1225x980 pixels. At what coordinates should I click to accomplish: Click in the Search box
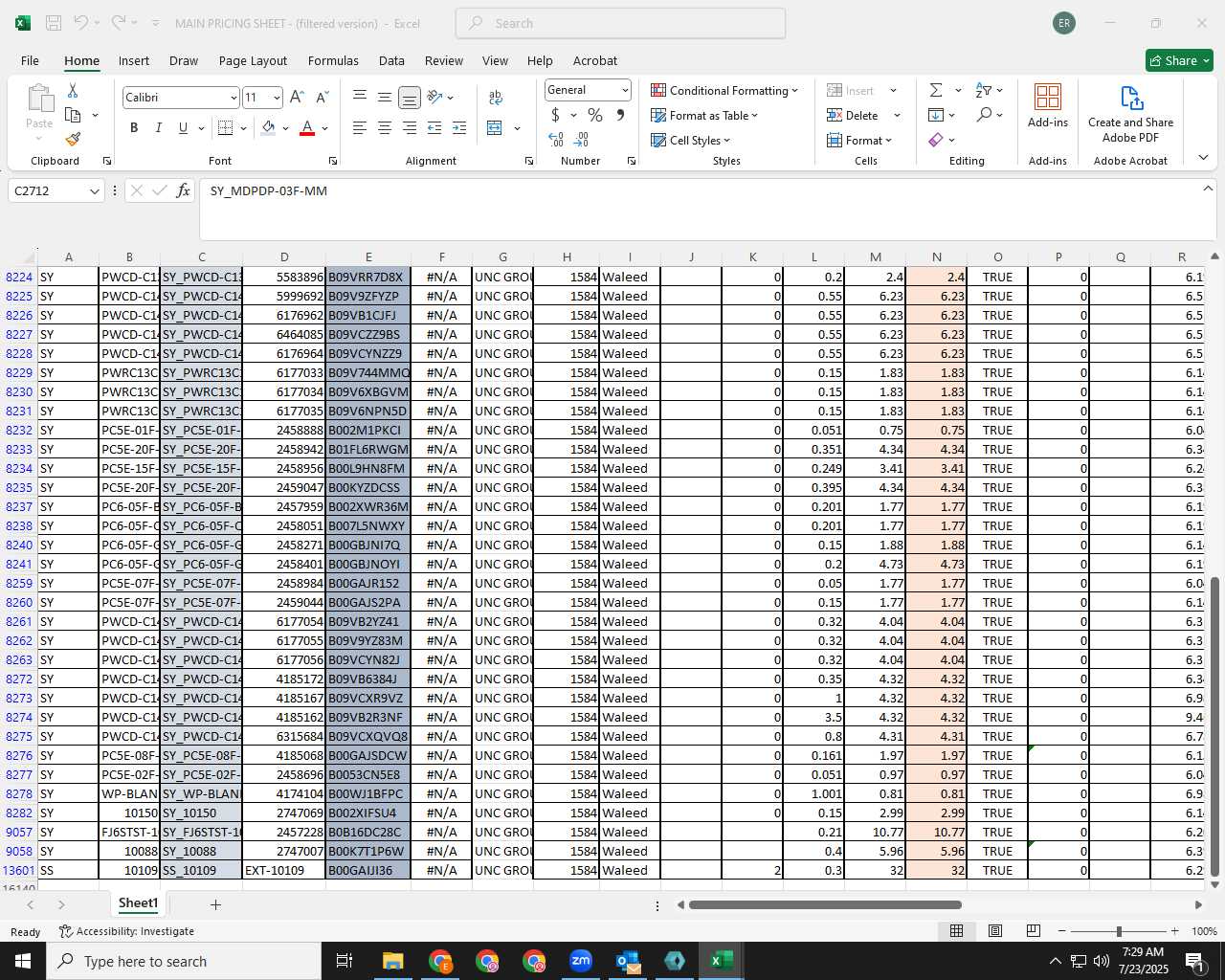(x=620, y=23)
